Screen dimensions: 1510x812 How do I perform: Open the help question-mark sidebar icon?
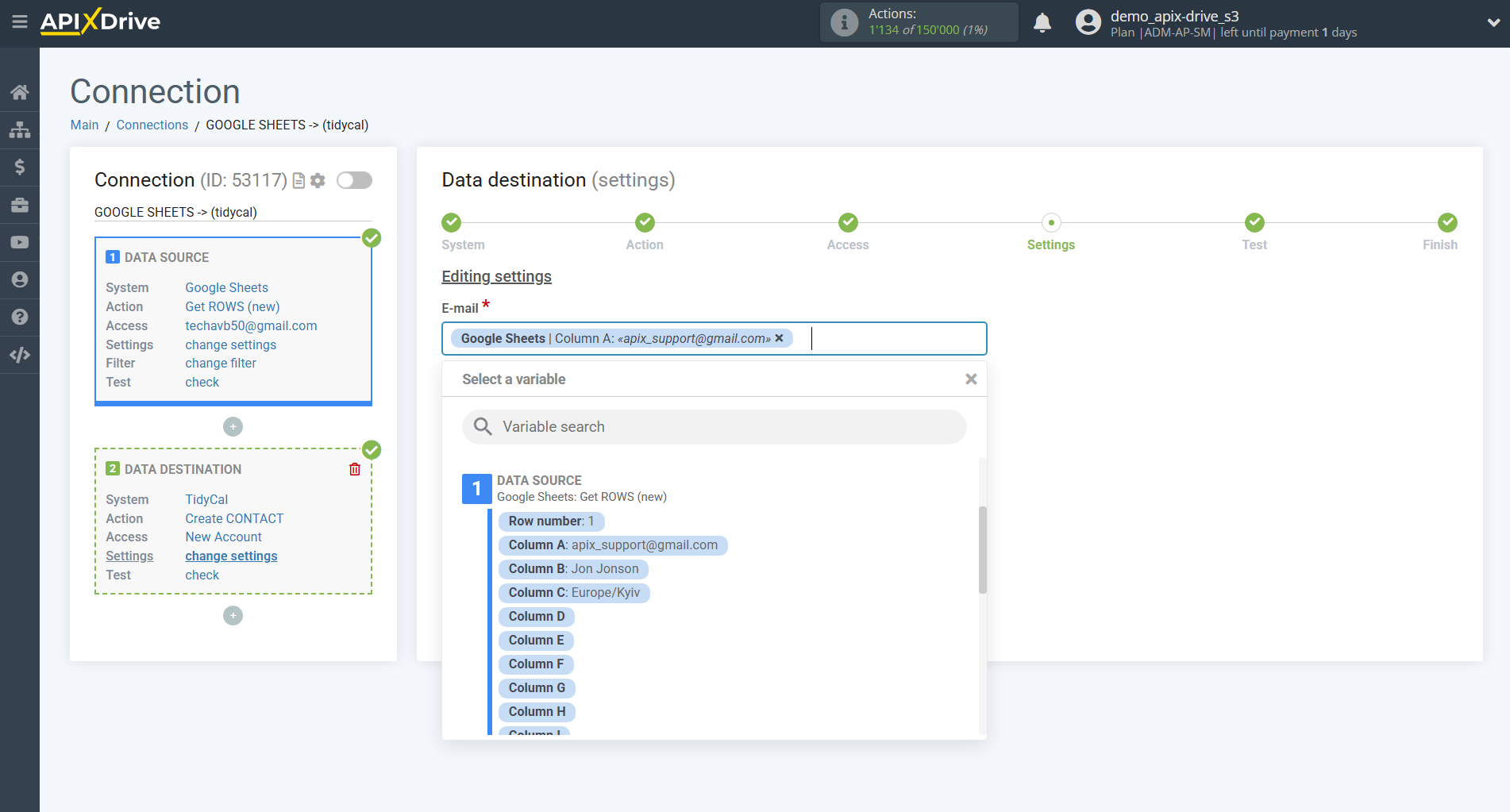20,317
